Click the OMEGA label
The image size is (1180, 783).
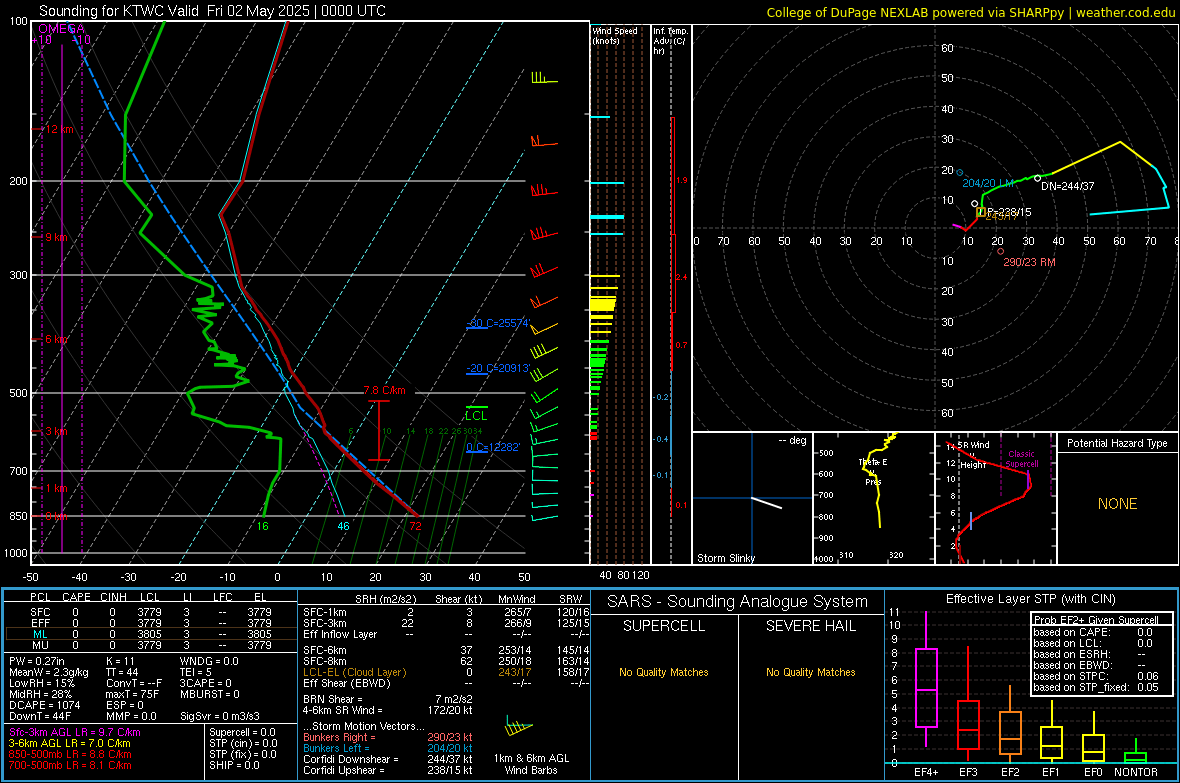pos(62,29)
